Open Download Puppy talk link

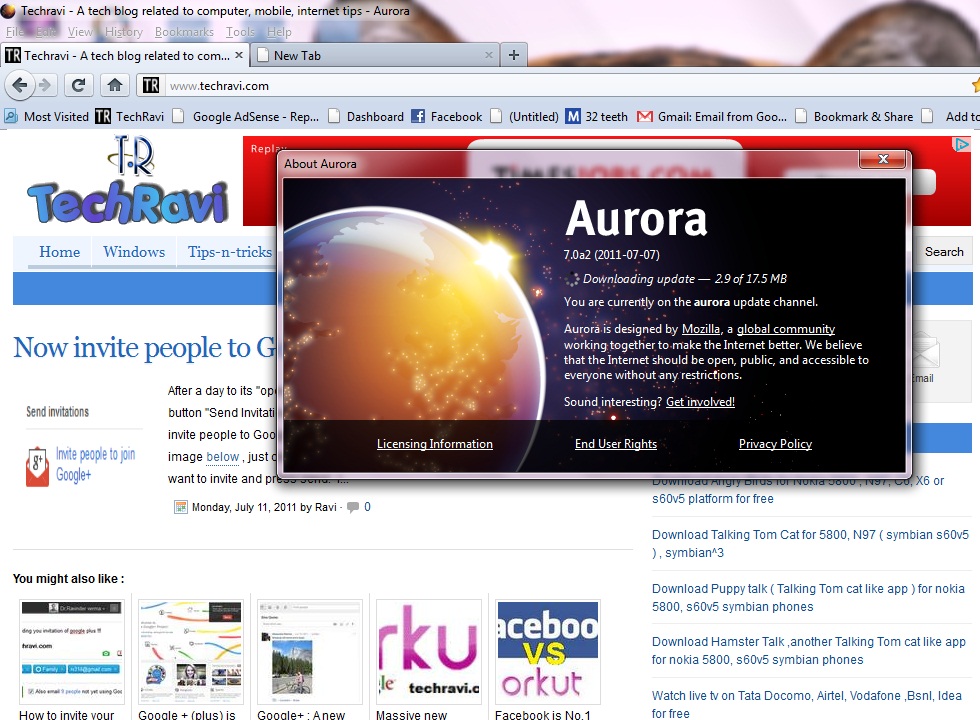tap(808, 598)
